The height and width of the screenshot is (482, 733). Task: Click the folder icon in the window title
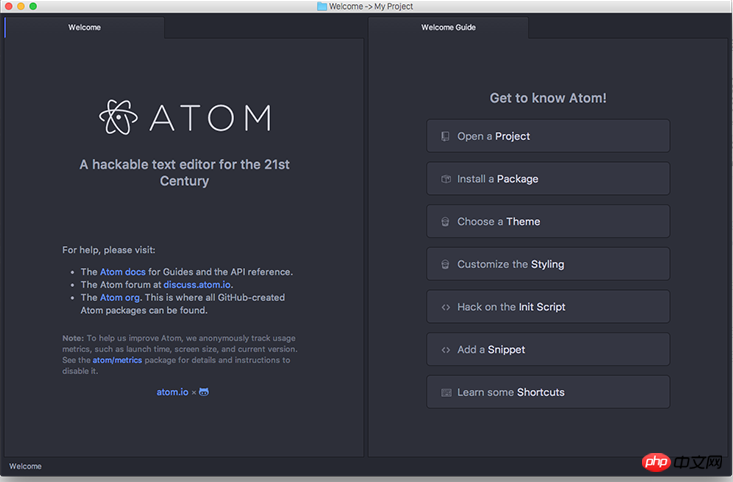tap(322, 6)
